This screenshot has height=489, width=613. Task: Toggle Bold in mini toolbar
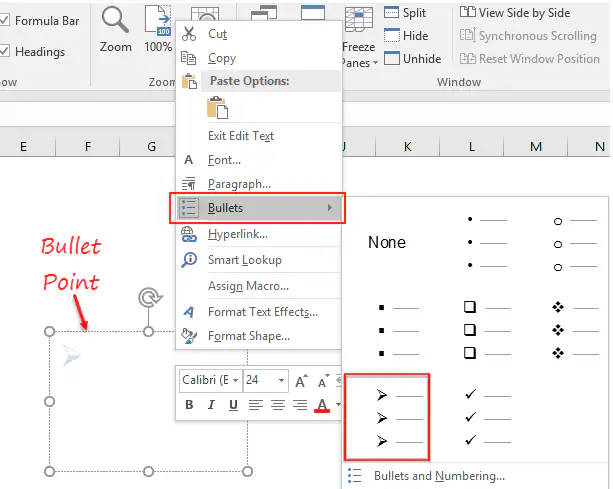pyautogui.click(x=189, y=405)
